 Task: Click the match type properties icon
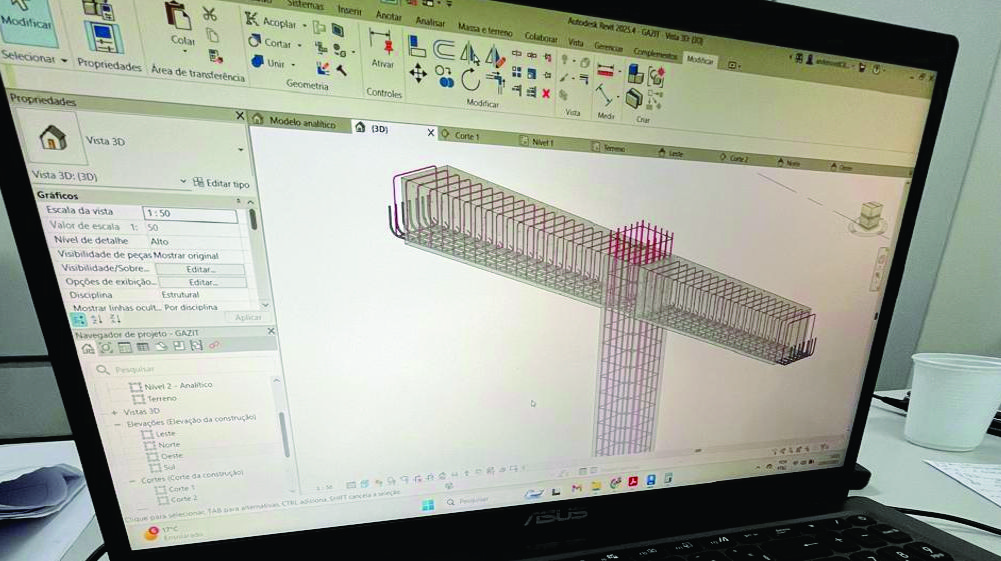pyautogui.click(x=216, y=56)
